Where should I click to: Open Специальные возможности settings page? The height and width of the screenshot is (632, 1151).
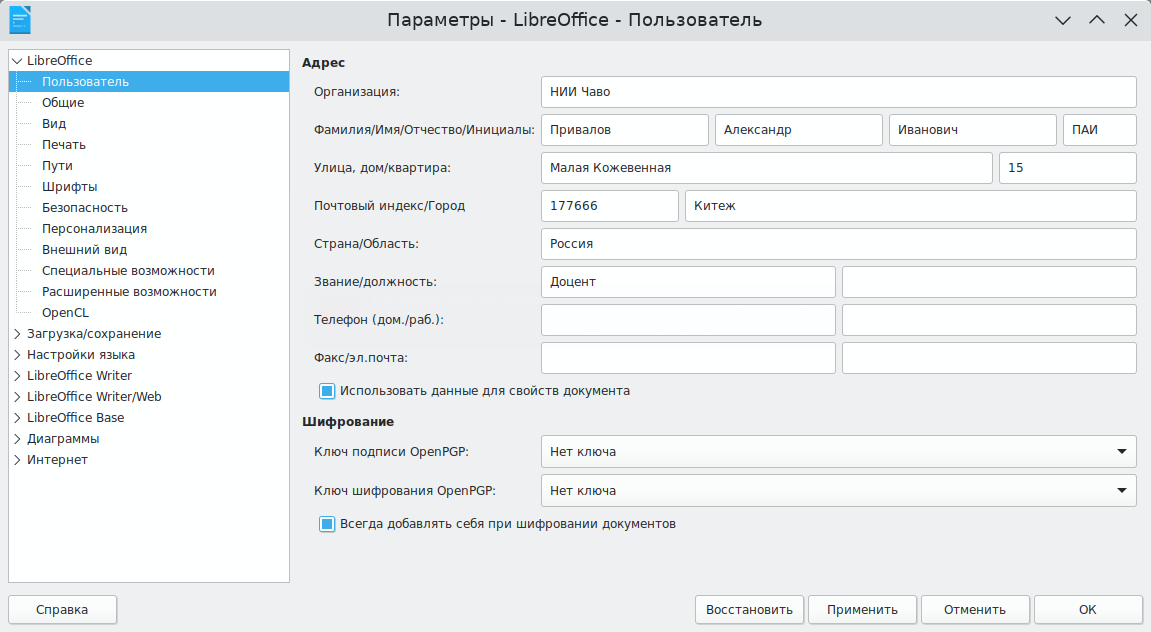(x=128, y=271)
